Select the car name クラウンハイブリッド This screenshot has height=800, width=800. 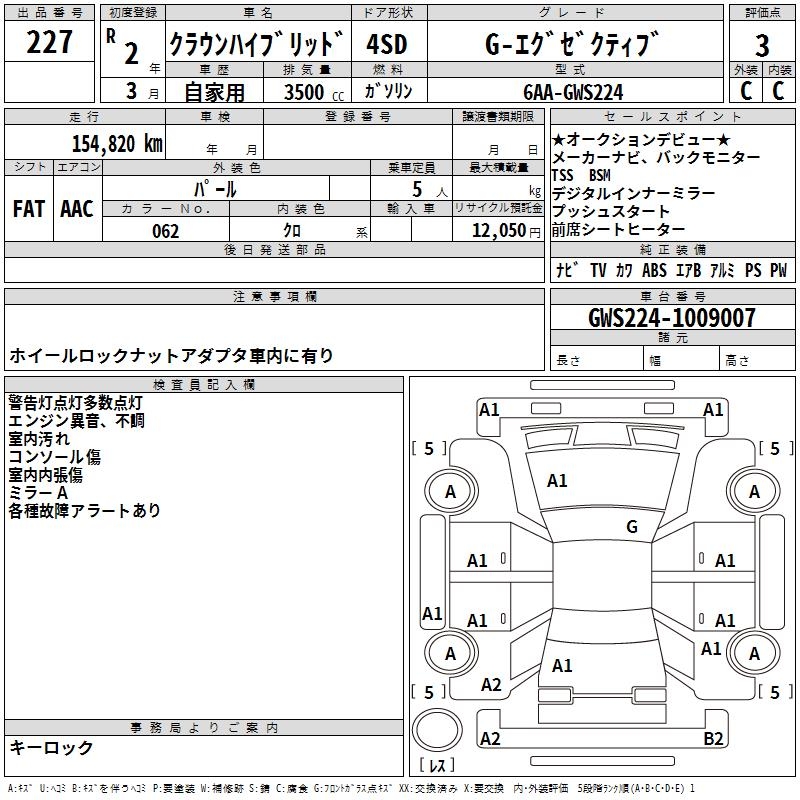pyautogui.click(x=257, y=44)
